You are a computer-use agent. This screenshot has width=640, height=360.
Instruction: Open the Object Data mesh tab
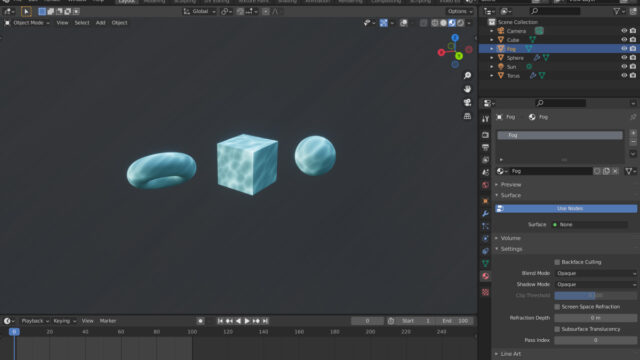[x=485, y=263]
